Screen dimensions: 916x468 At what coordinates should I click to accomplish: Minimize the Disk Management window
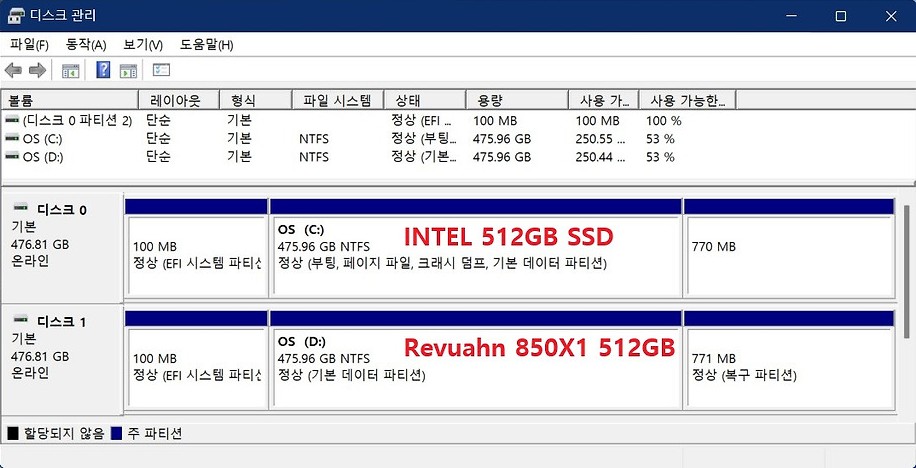pos(790,16)
